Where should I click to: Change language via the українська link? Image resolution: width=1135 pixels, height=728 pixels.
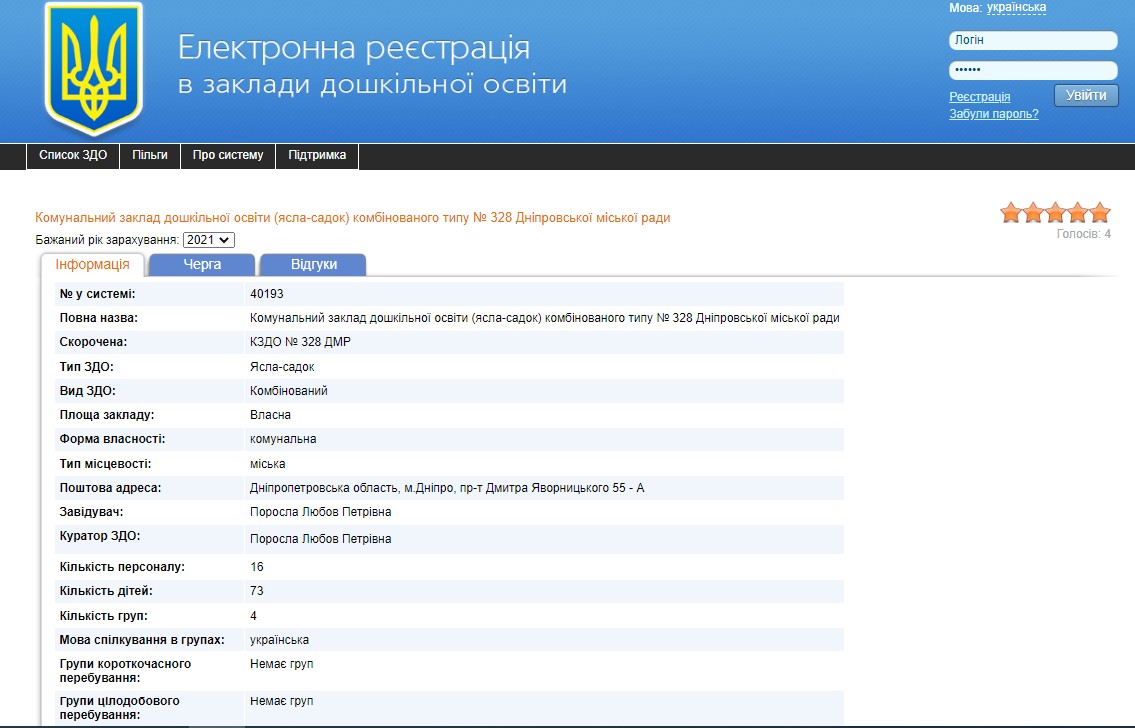(x=1016, y=7)
